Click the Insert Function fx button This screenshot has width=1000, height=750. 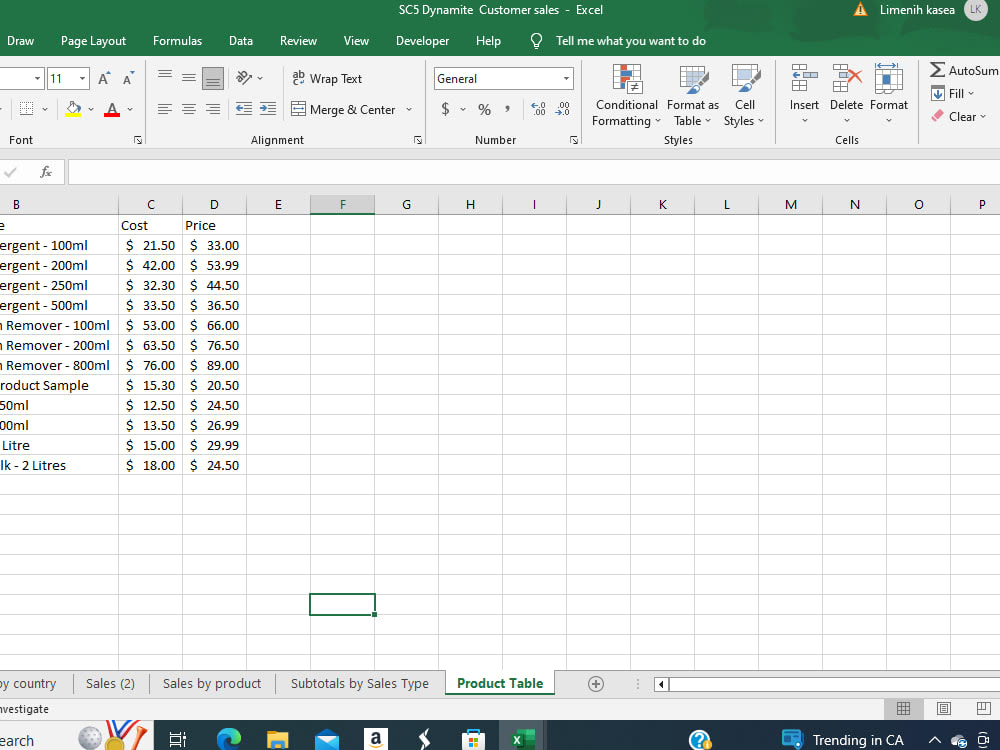click(46, 172)
